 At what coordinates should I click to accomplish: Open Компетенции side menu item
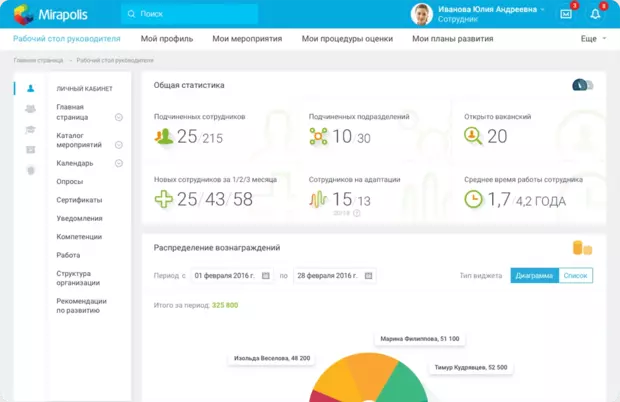tap(79, 237)
